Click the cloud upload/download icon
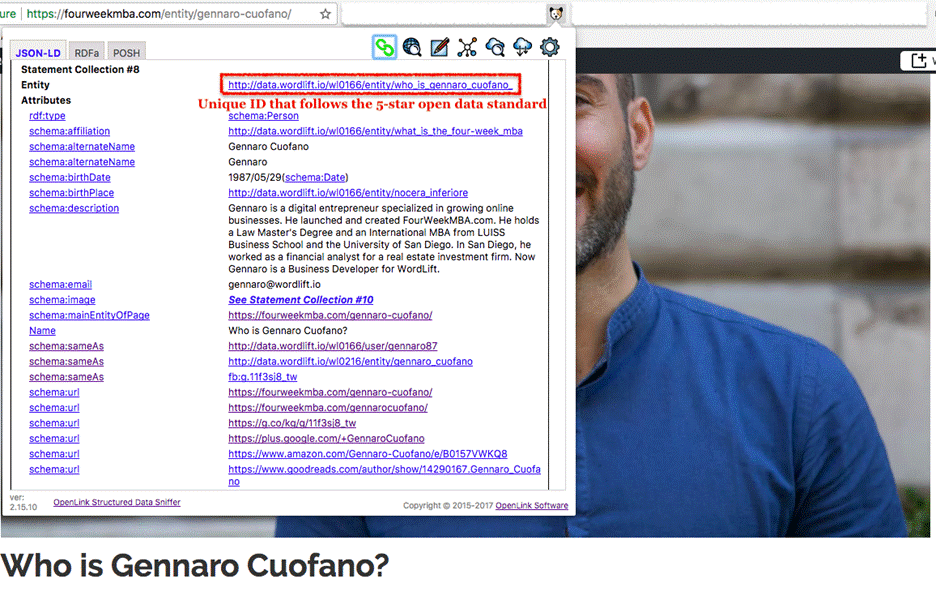The height and width of the screenshot is (596, 936). coord(522,47)
